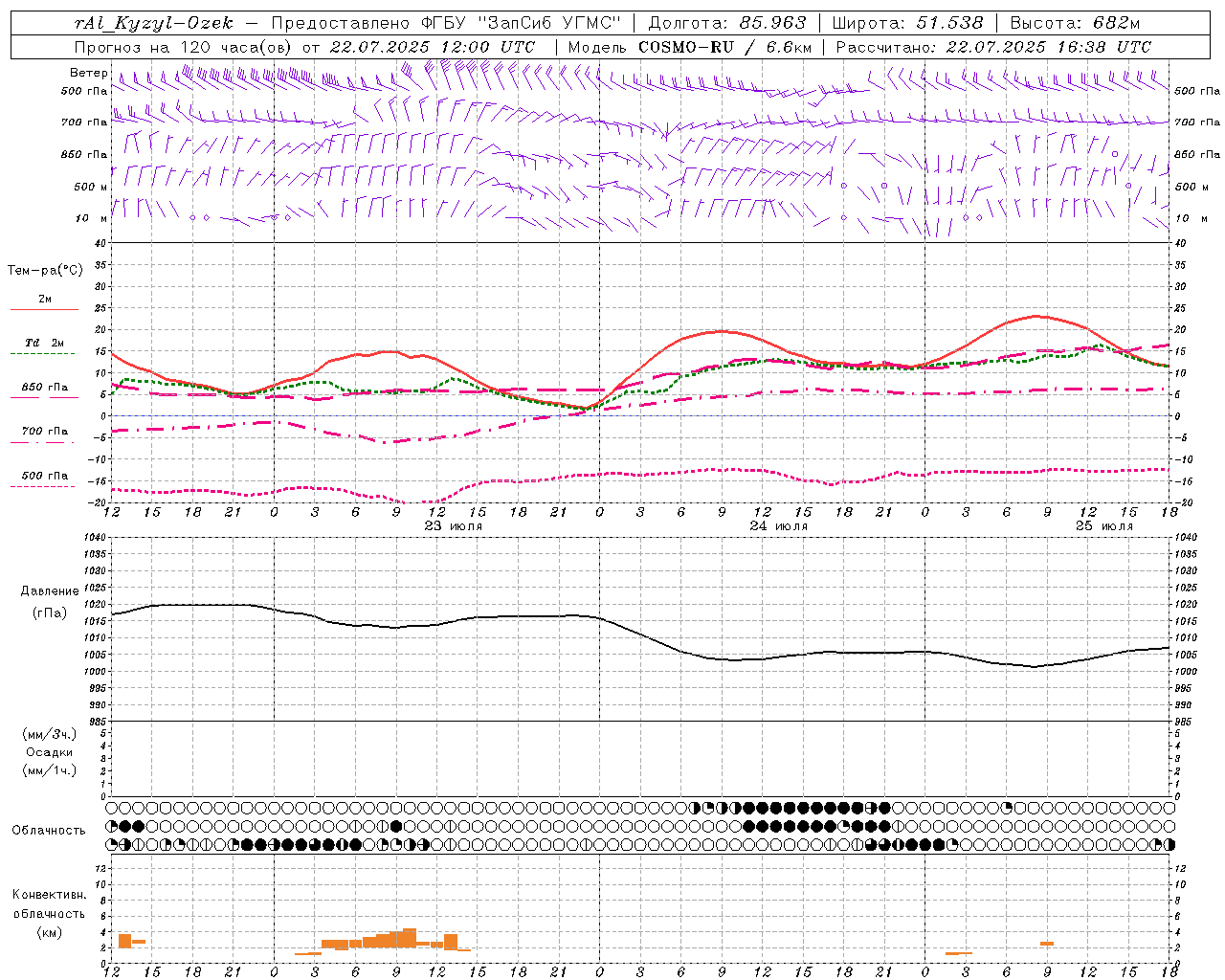Click the 'Td 2м' dew point legend entry
The image size is (1225, 980).
[x=45, y=343]
